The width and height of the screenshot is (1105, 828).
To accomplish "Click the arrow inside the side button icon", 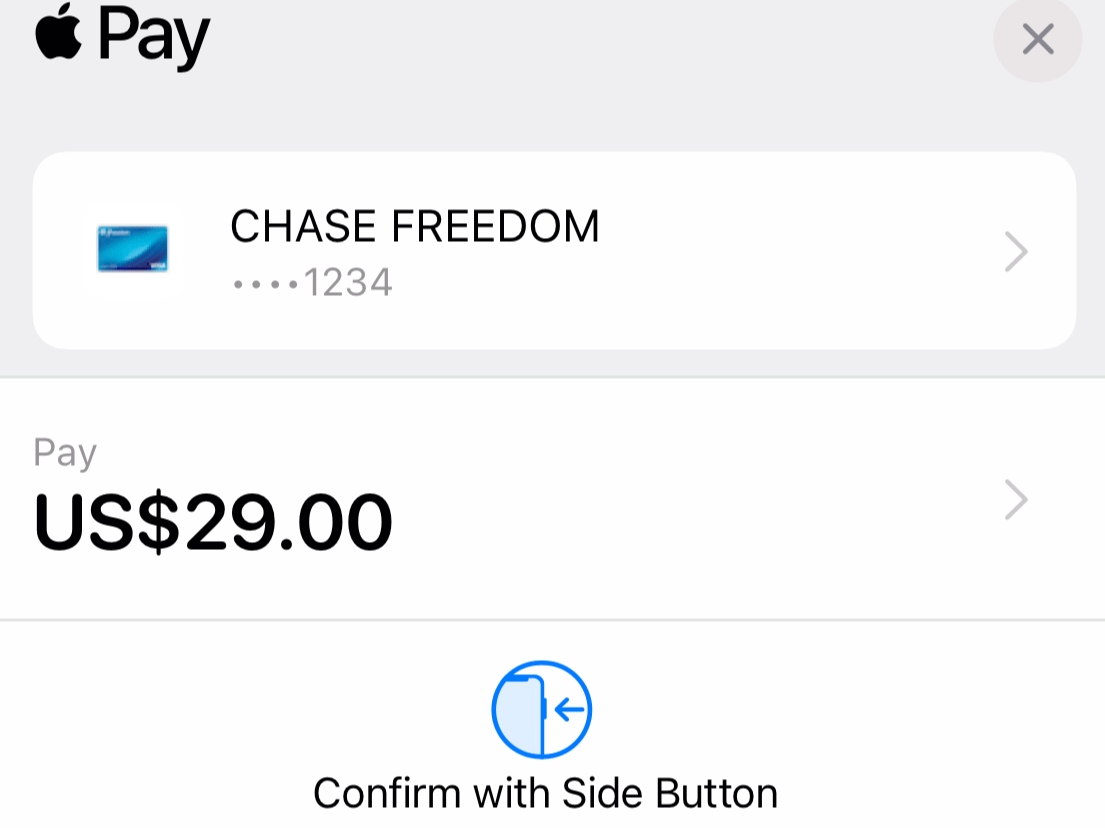I will tap(571, 710).
